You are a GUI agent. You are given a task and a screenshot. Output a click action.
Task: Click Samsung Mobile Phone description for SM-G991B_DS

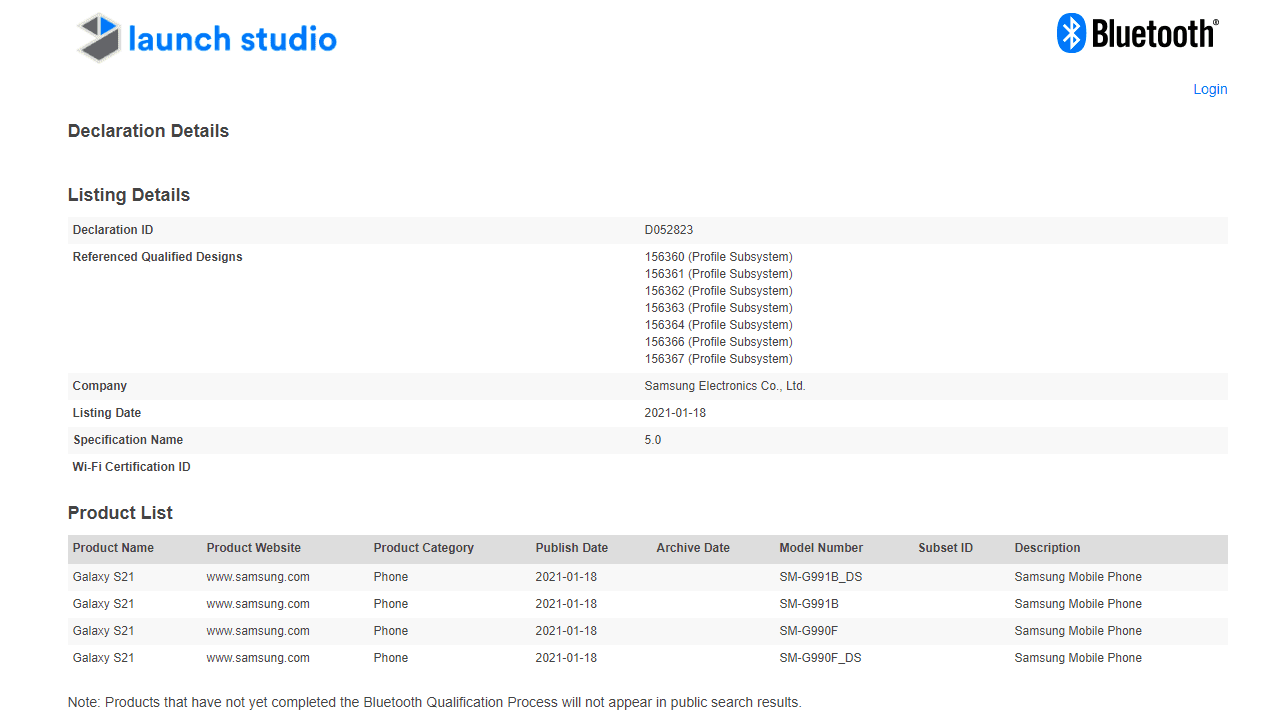[x=1078, y=577]
